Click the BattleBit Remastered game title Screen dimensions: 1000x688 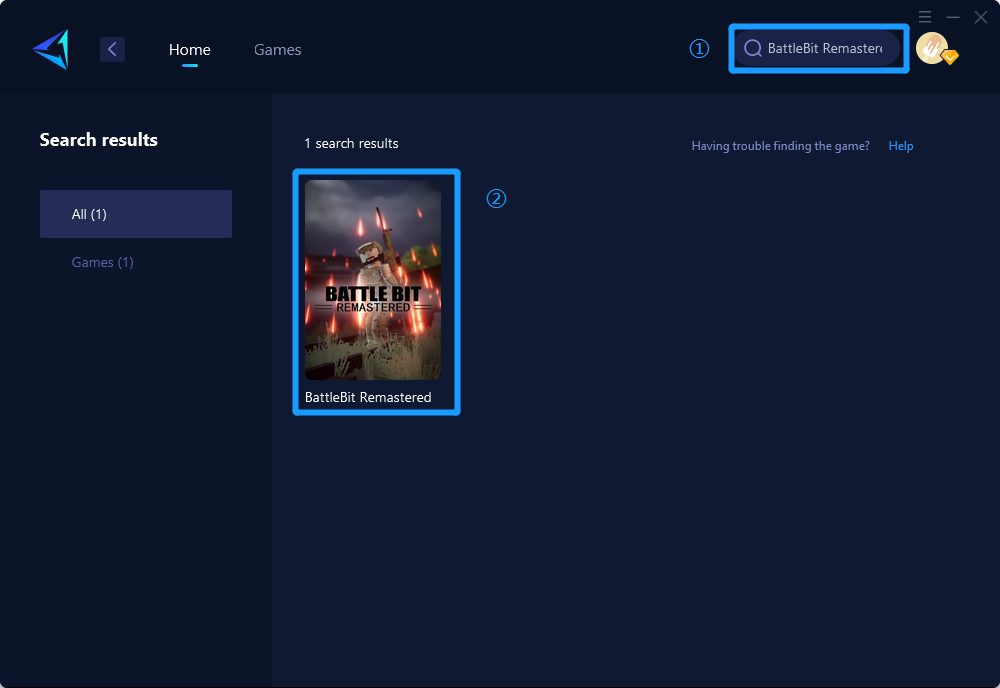coord(368,397)
